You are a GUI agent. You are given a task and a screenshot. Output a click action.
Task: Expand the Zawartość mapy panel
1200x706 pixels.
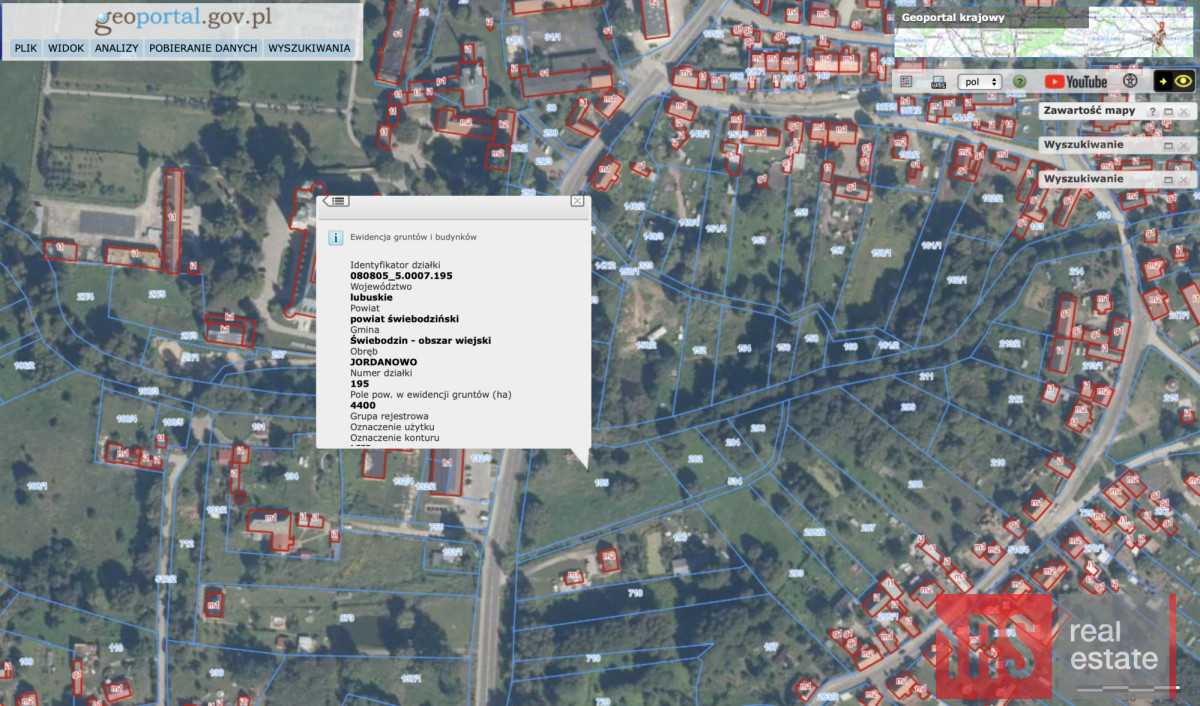point(1168,111)
